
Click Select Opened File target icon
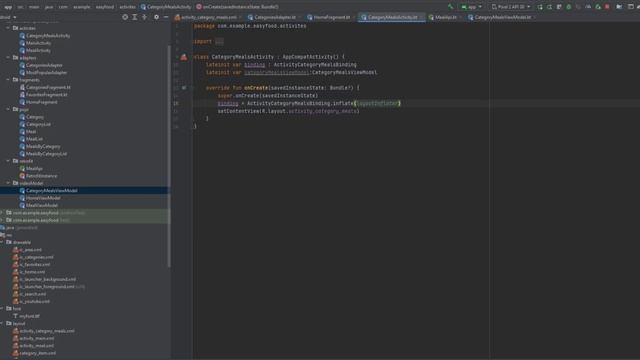125,17
